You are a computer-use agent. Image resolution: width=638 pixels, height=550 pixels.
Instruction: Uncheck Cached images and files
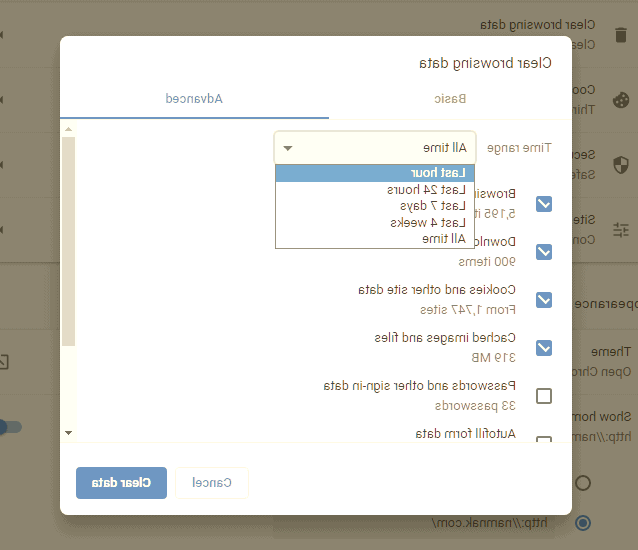544,348
